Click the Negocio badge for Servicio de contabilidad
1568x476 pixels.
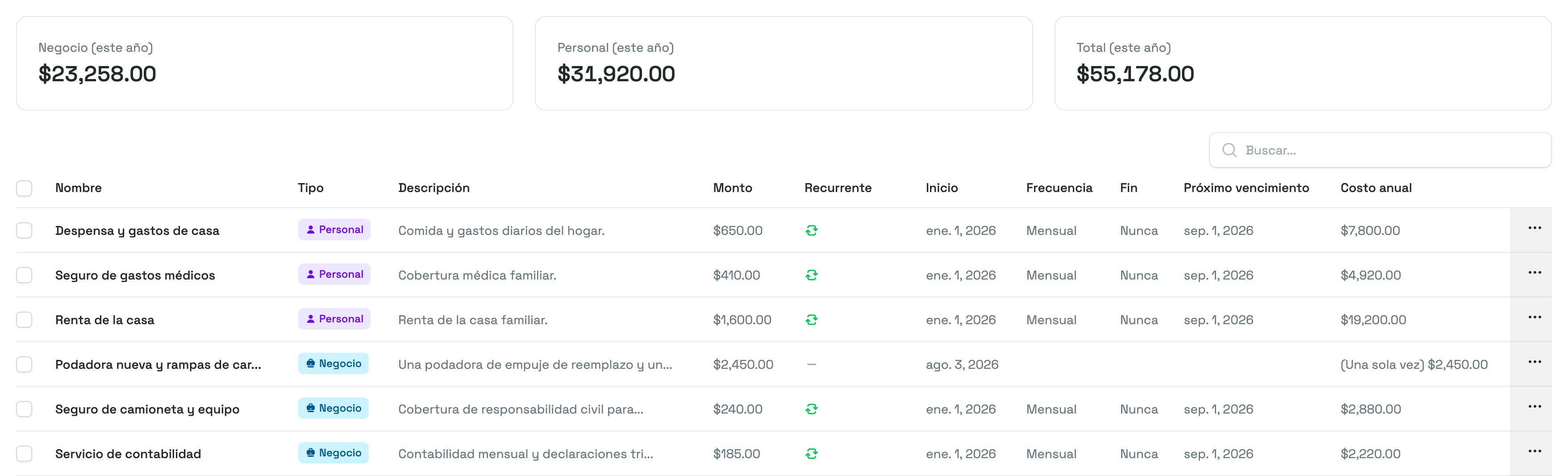coord(333,453)
